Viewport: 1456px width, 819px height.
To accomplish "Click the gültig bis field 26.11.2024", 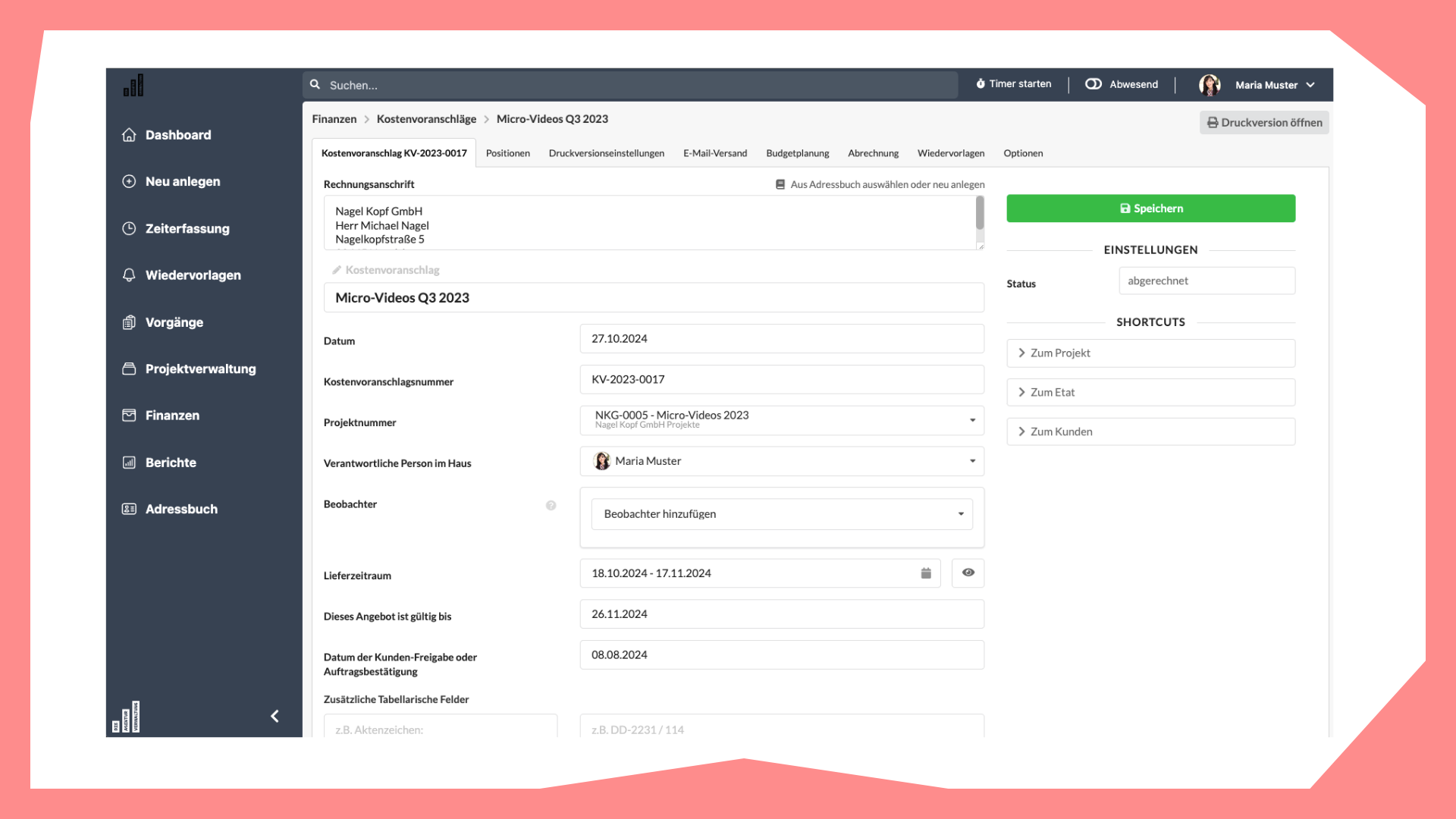I will [x=782, y=614].
